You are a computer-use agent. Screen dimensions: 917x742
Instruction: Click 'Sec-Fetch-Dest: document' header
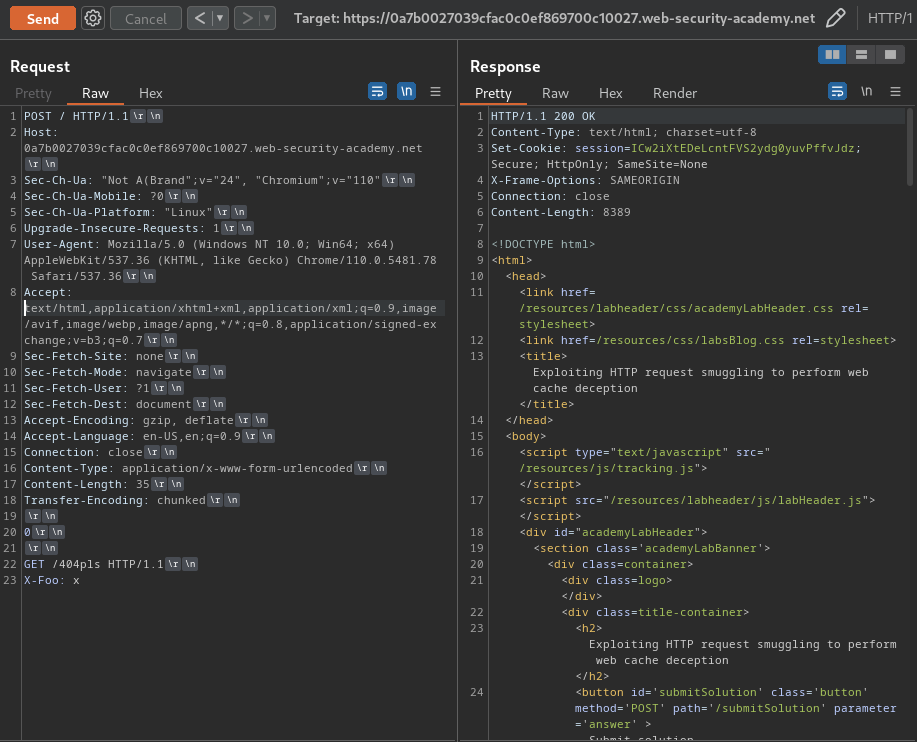108,404
